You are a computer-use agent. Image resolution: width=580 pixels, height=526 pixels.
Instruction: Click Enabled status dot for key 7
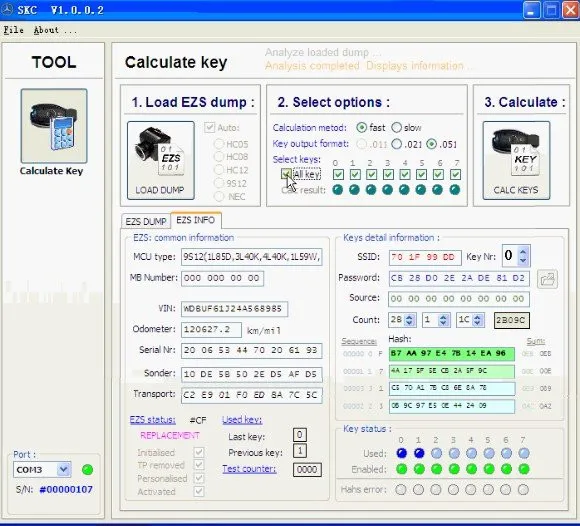pos(523,469)
